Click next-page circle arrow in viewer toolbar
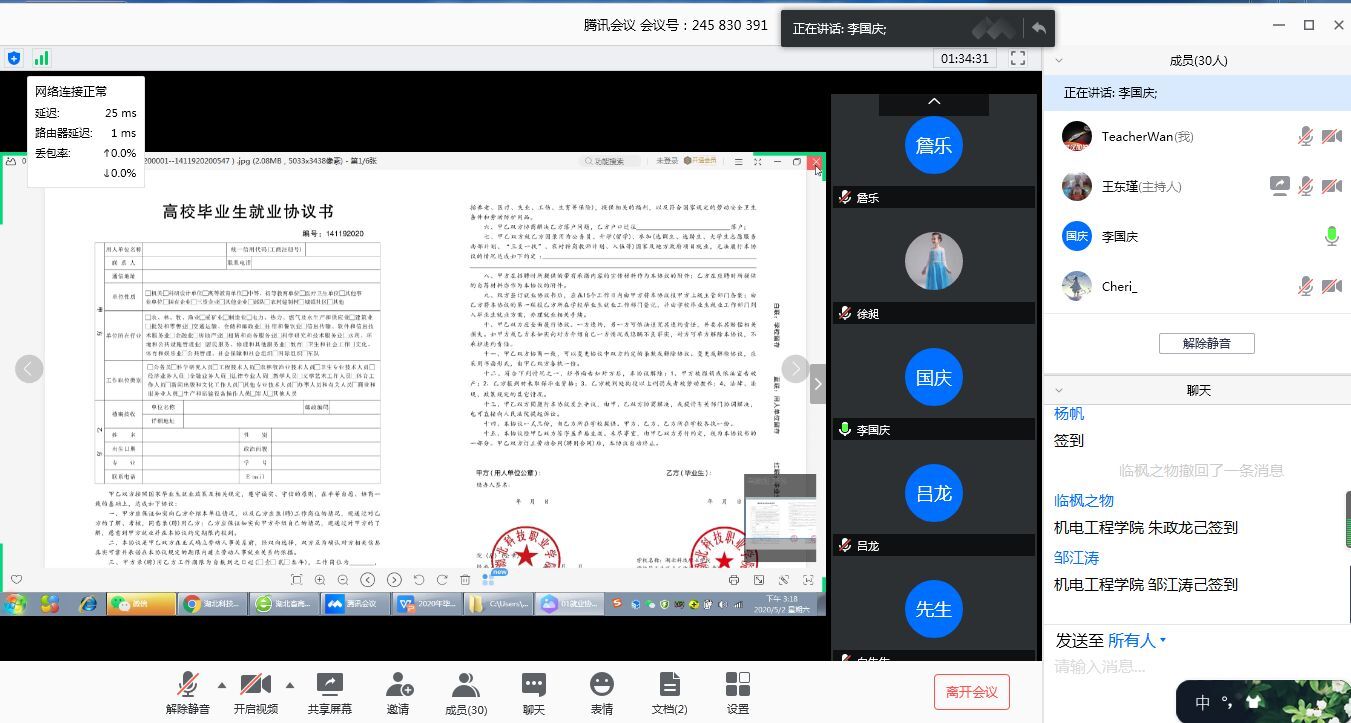The height and width of the screenshot is (723, 1351). (394, 580)
